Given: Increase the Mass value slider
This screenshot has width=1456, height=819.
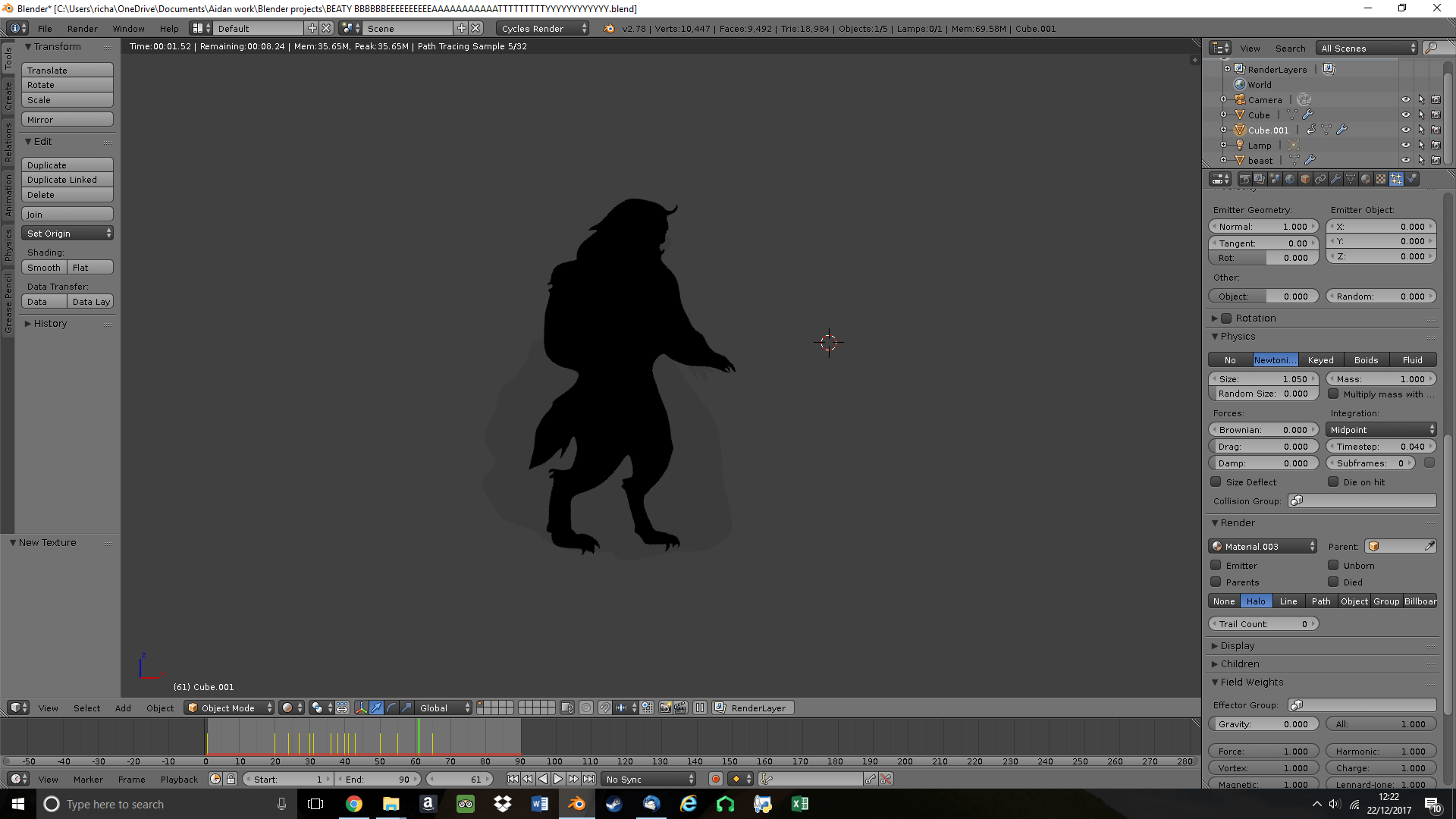Looking at the screenshot, I should 1430,378.
